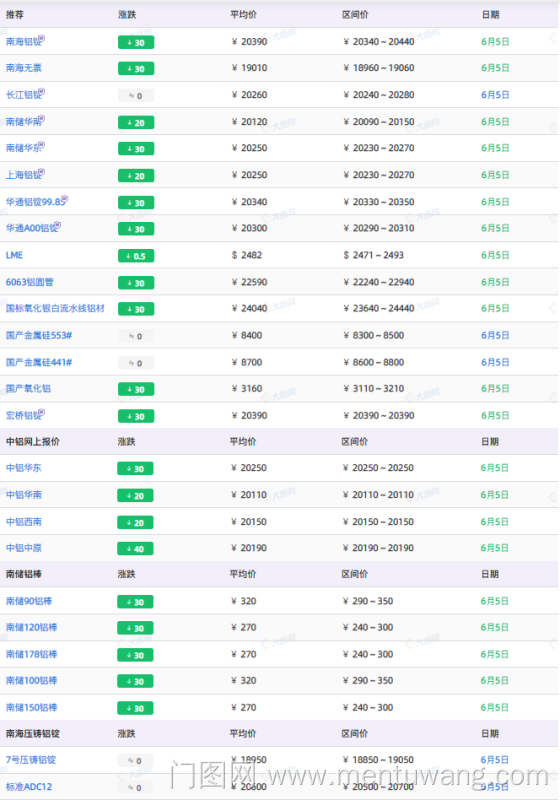
Task: Click the 中铝网上报价 section heading
Action: [x=33, y=442]
